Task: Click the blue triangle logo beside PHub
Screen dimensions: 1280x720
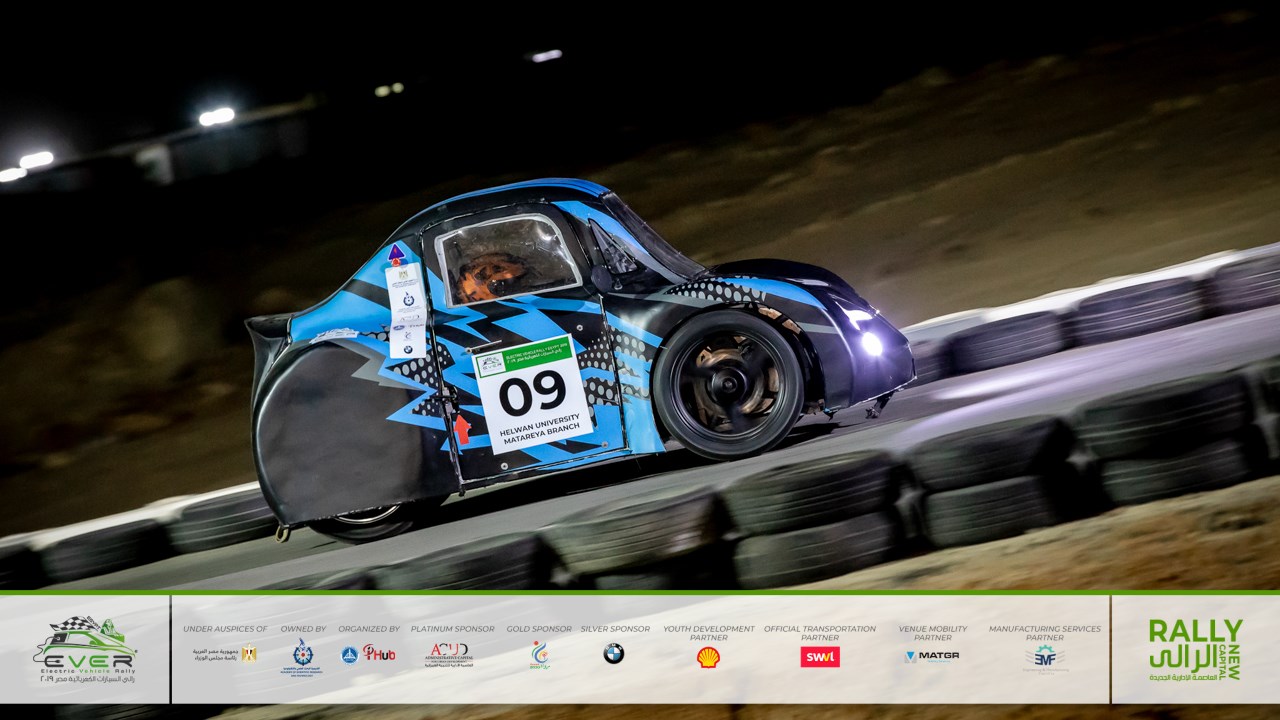Action: 349,655
